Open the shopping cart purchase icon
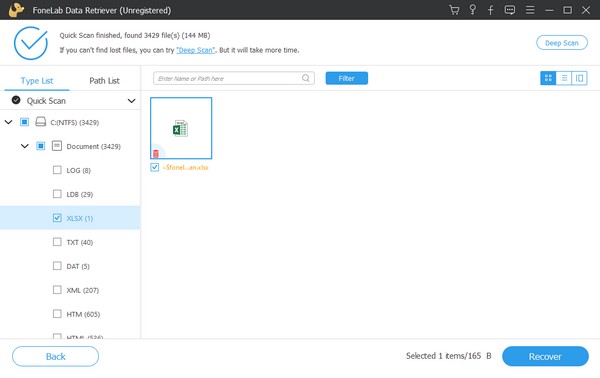Screen dimensions: 600x378 pyautogui.click(x=454, y=10)
